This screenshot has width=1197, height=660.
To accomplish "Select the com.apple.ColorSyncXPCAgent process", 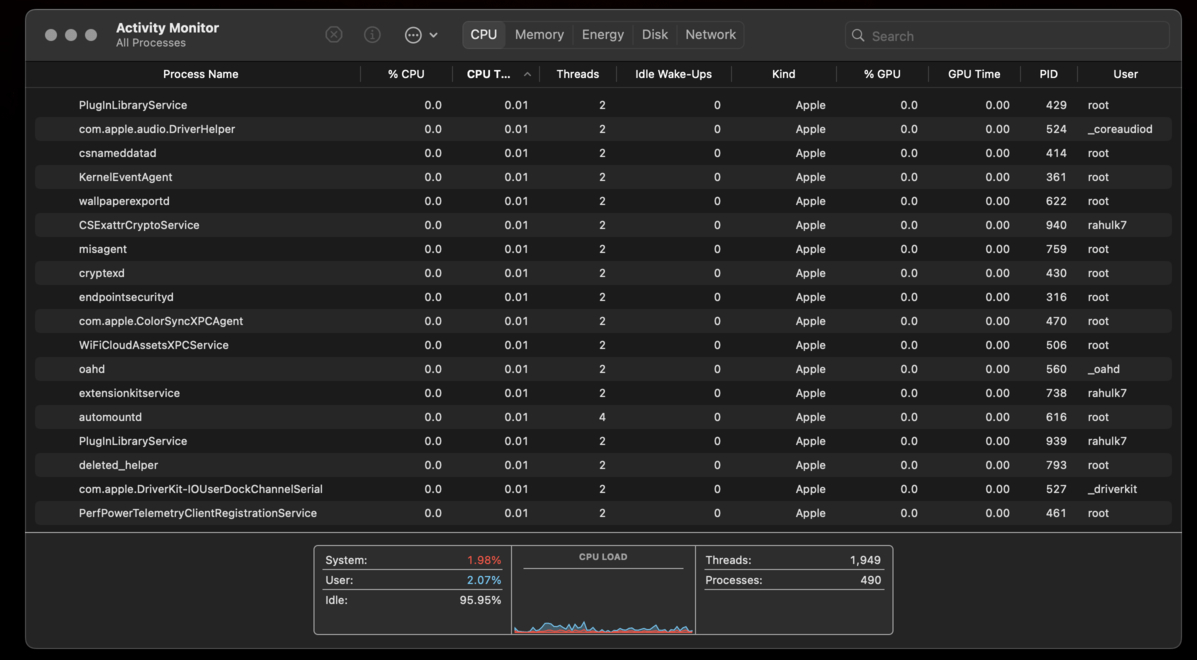I will coord(603,321).
